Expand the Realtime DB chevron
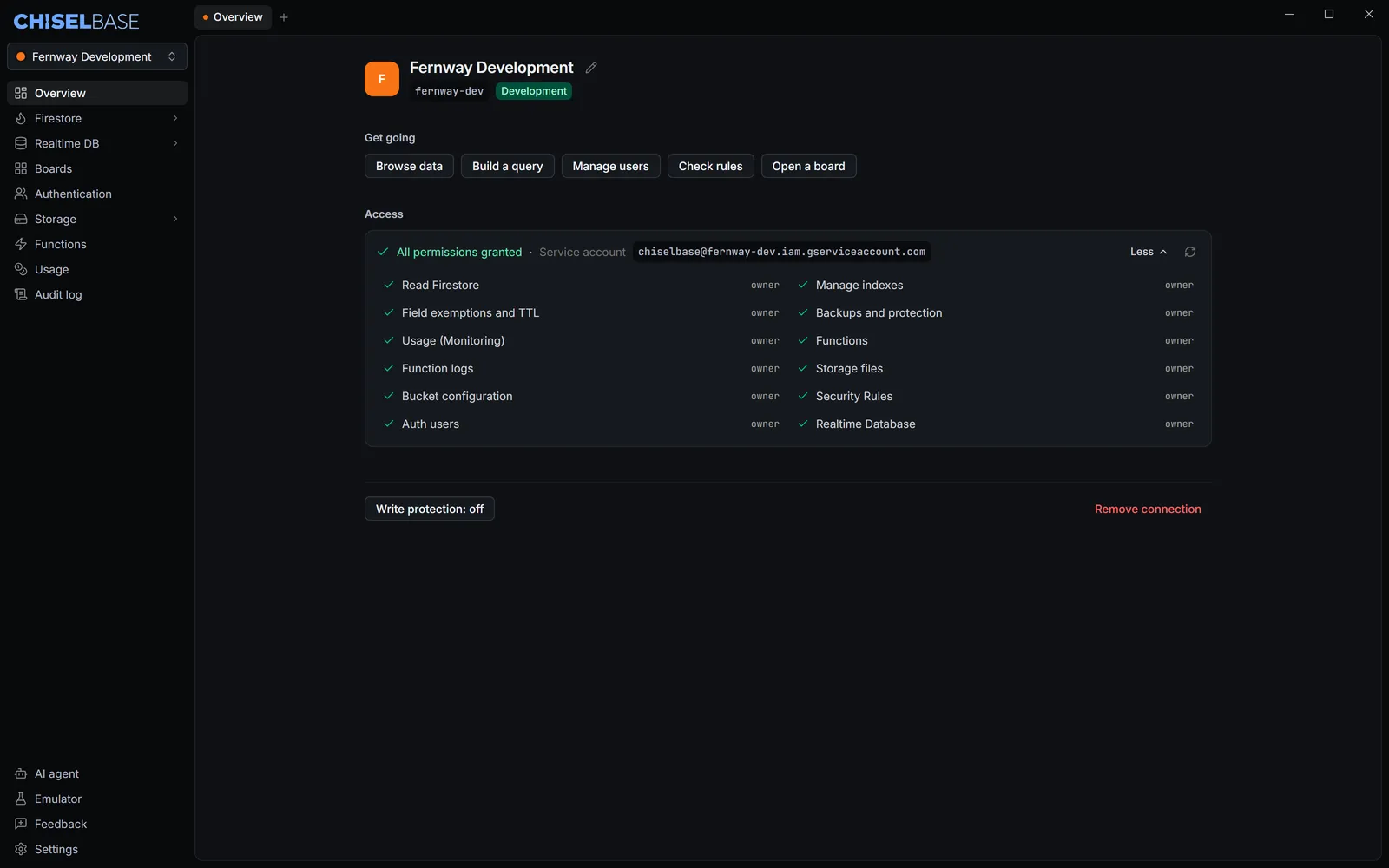The image size is (1389, 868). pyautogui.click(x=175, y=143)
